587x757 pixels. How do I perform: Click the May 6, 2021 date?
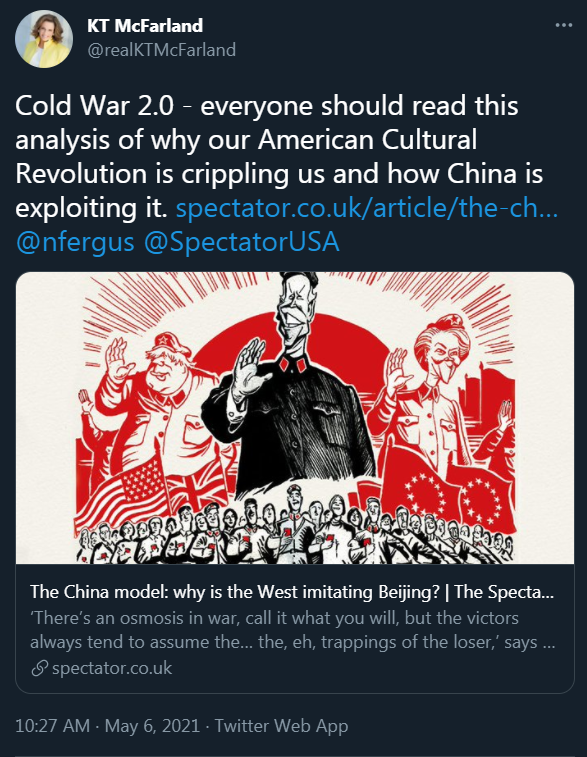tap(152, 726)
